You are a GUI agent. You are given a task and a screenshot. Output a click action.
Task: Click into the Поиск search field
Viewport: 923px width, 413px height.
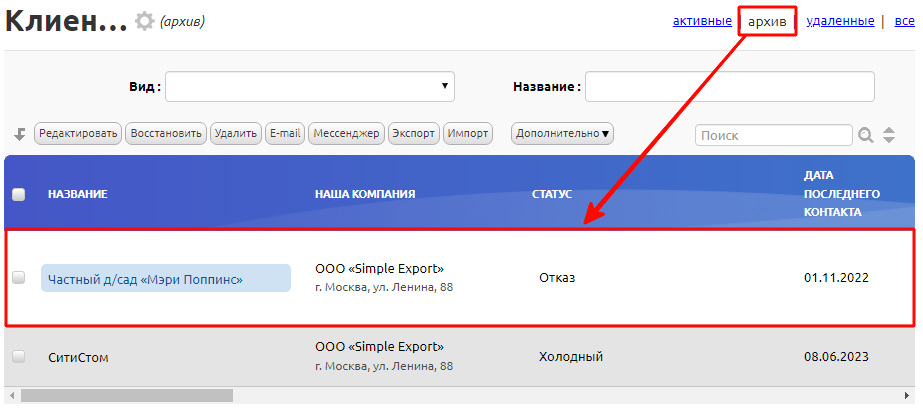[x=773, y=135]
